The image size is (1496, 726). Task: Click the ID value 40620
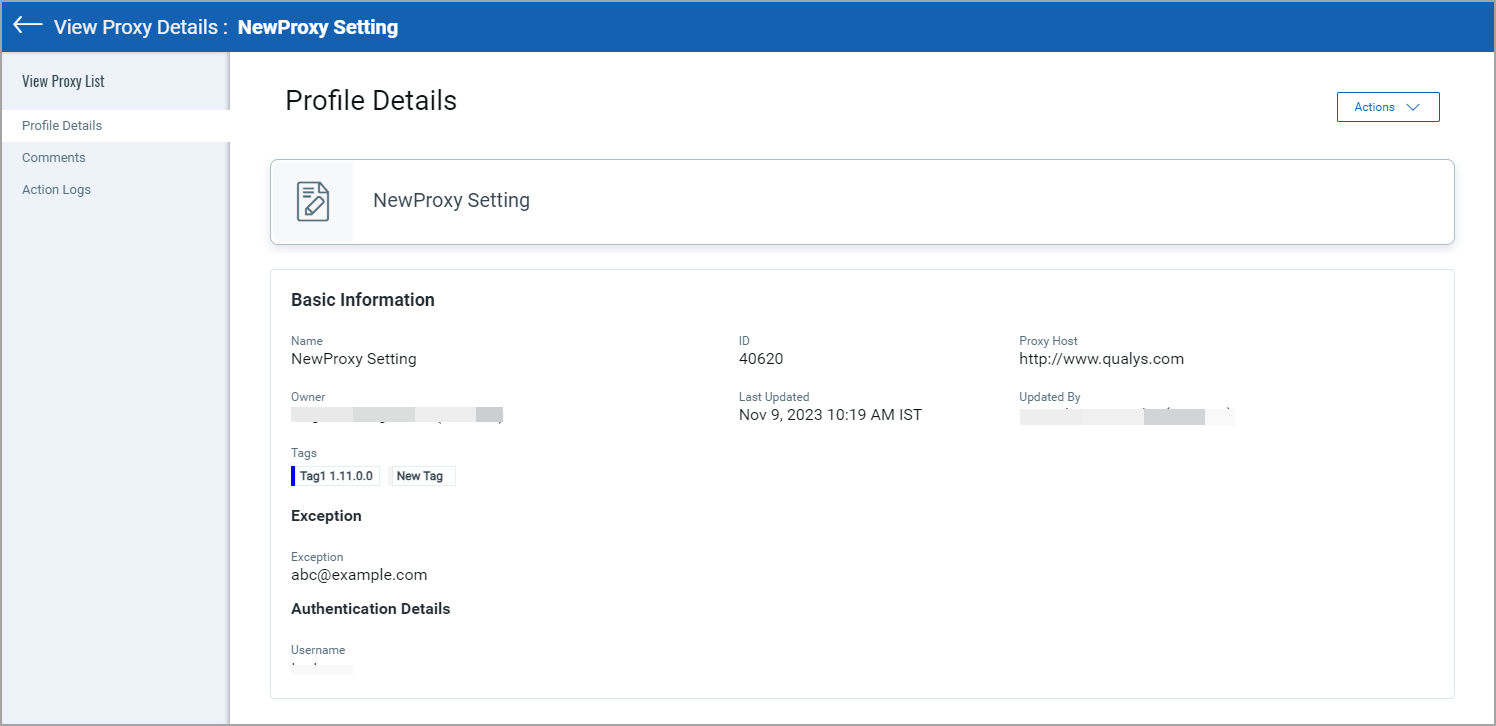pos(761,359)
